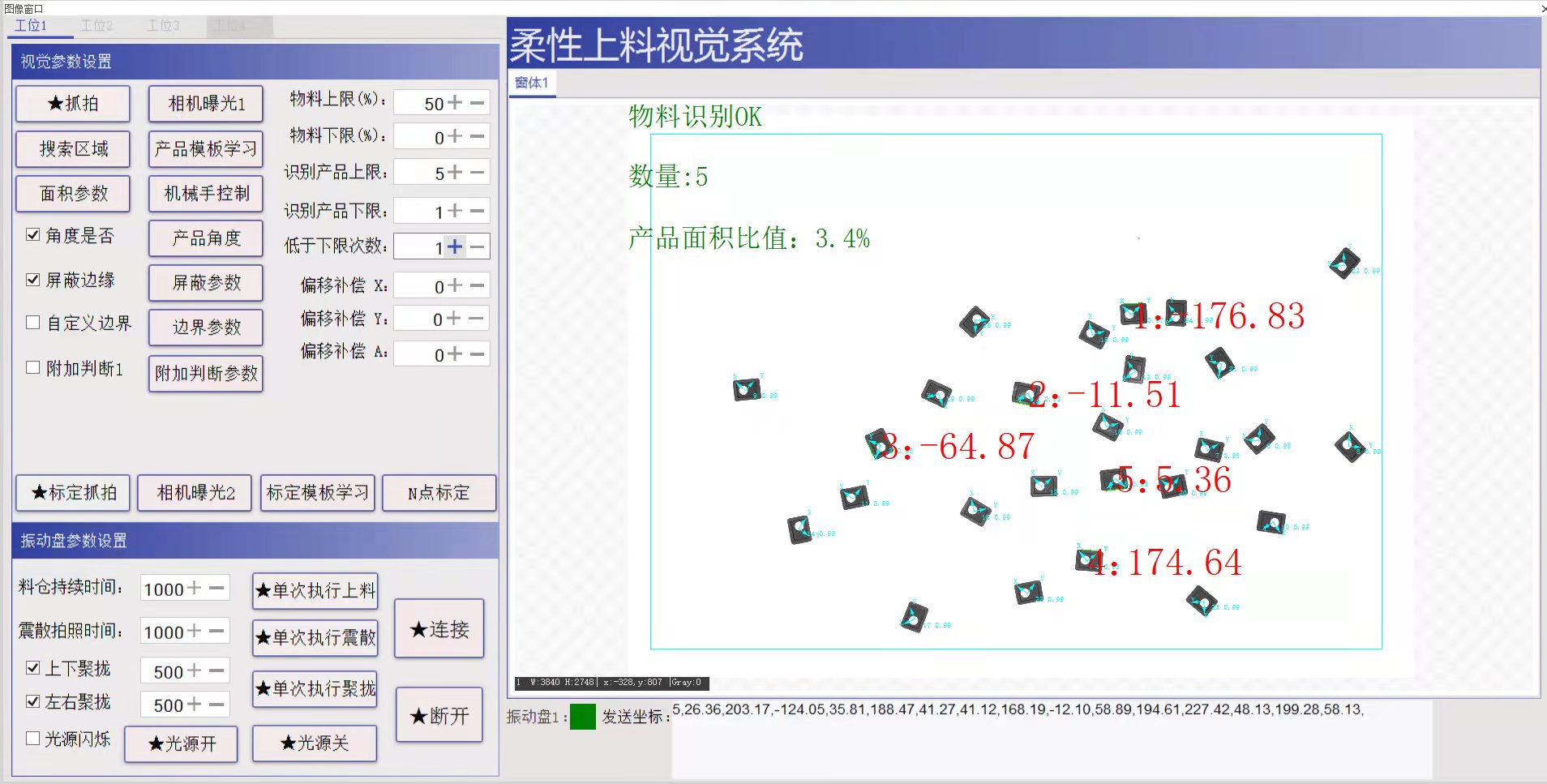
Task: Increase 料仓持续时间 with the plus icon
Action: pos(194,589)
